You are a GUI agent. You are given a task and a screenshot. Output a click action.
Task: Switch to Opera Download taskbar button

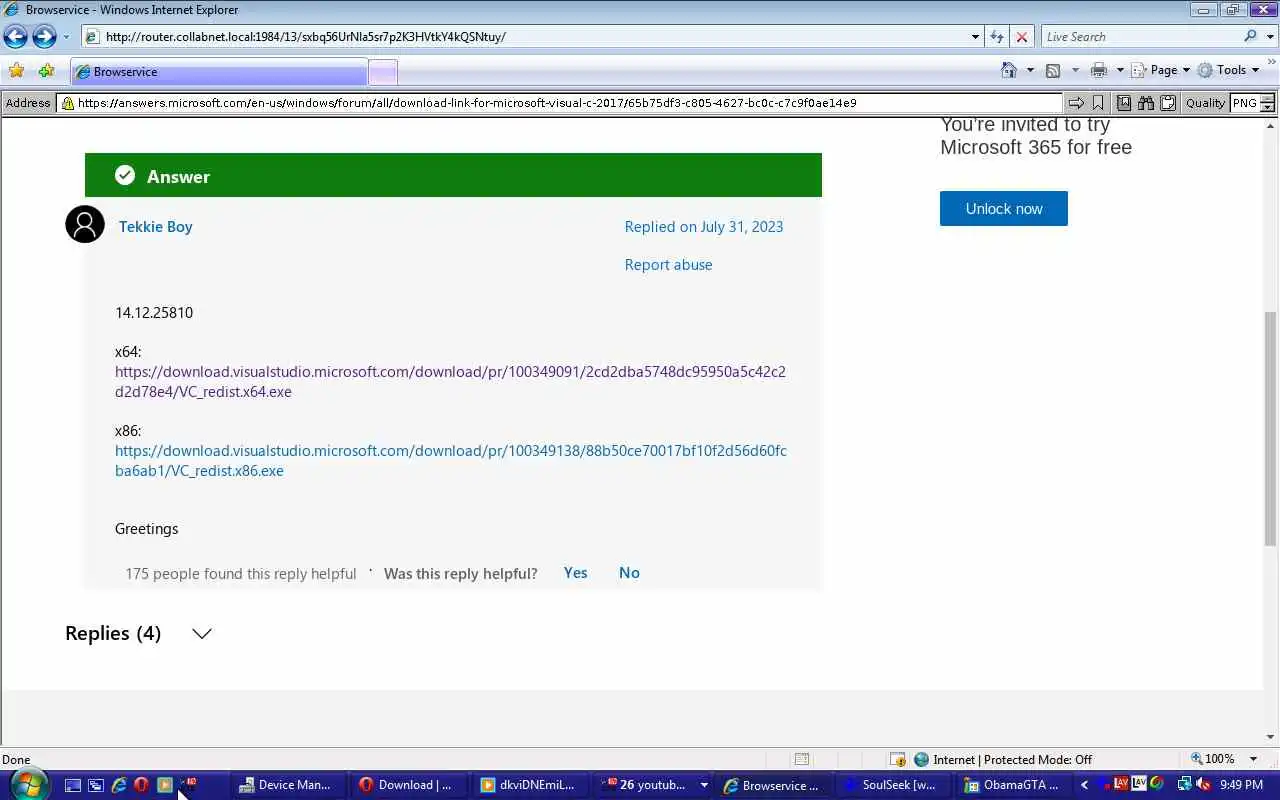pos(408,785)
